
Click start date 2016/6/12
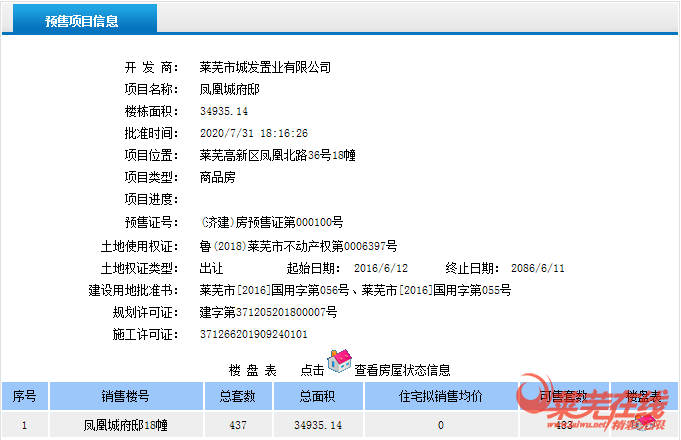(381, 268)
